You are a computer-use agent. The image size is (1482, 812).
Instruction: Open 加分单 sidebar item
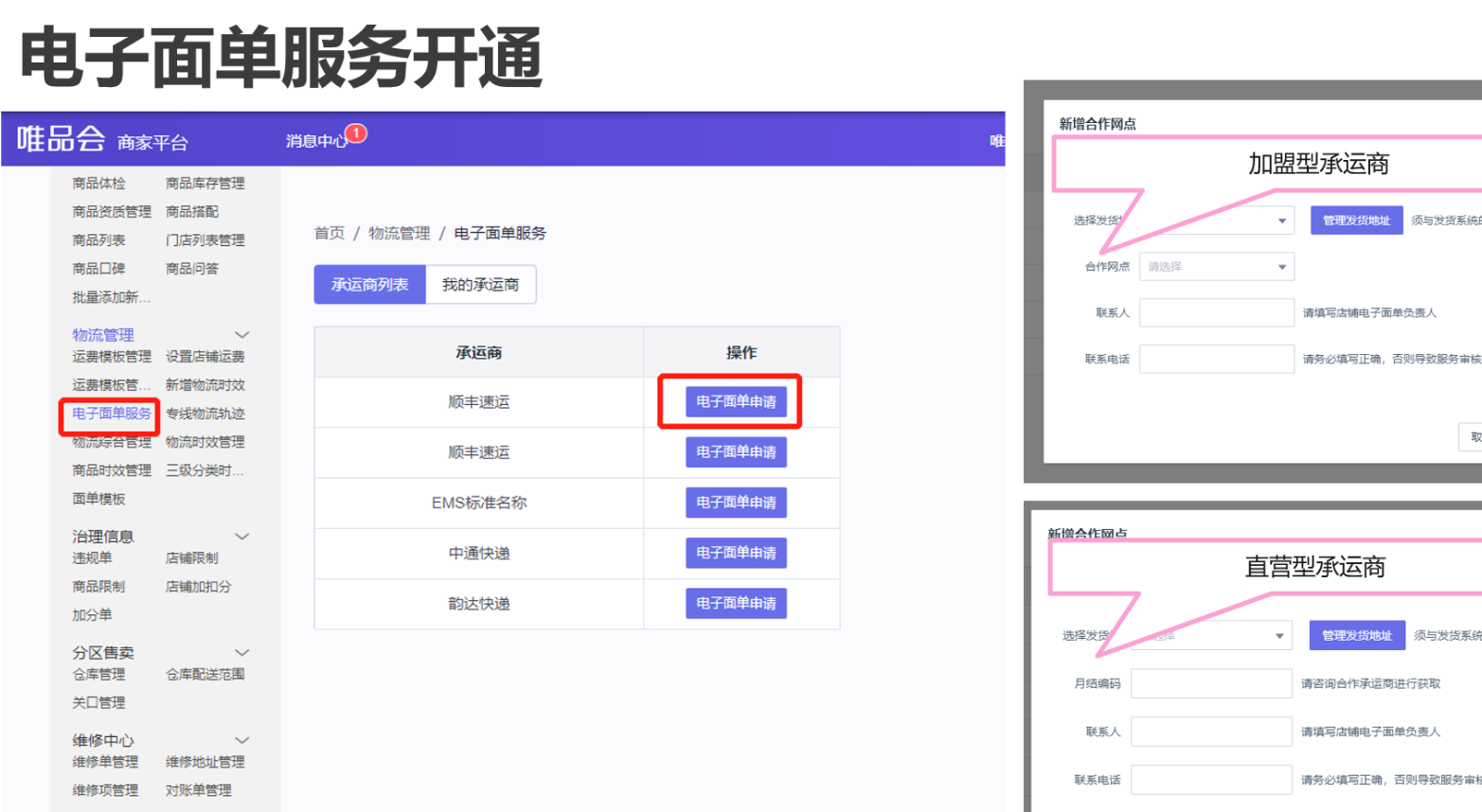click(92, 615)
